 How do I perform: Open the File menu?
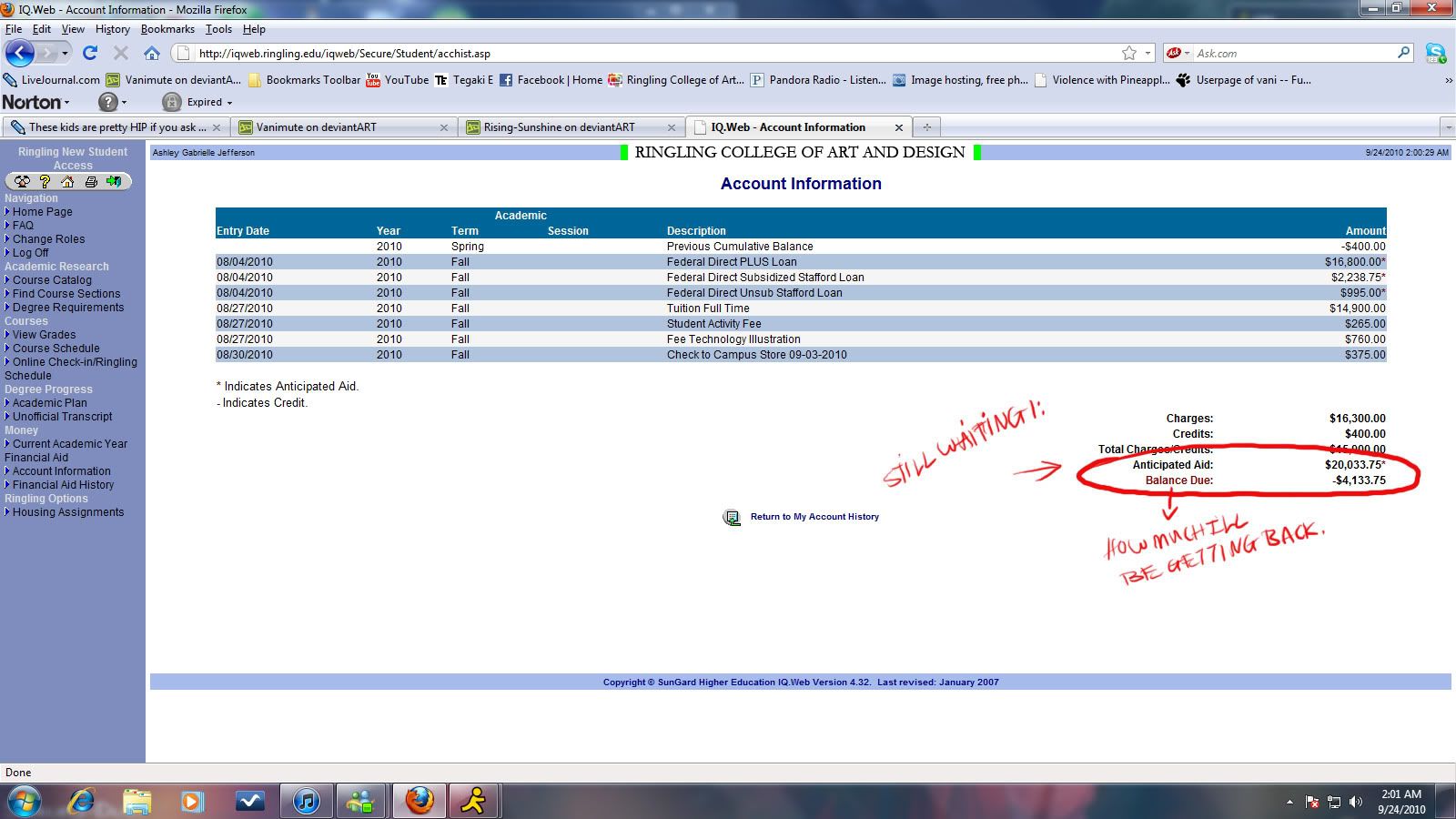pos(14,29)
